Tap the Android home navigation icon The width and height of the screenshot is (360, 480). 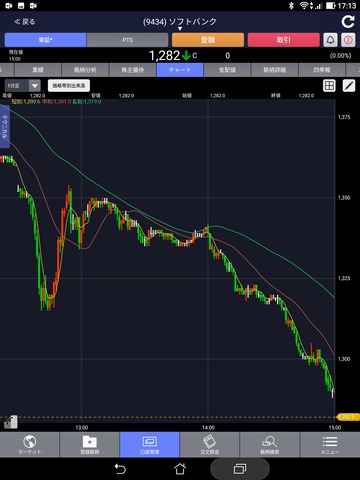tap(180, 469)
